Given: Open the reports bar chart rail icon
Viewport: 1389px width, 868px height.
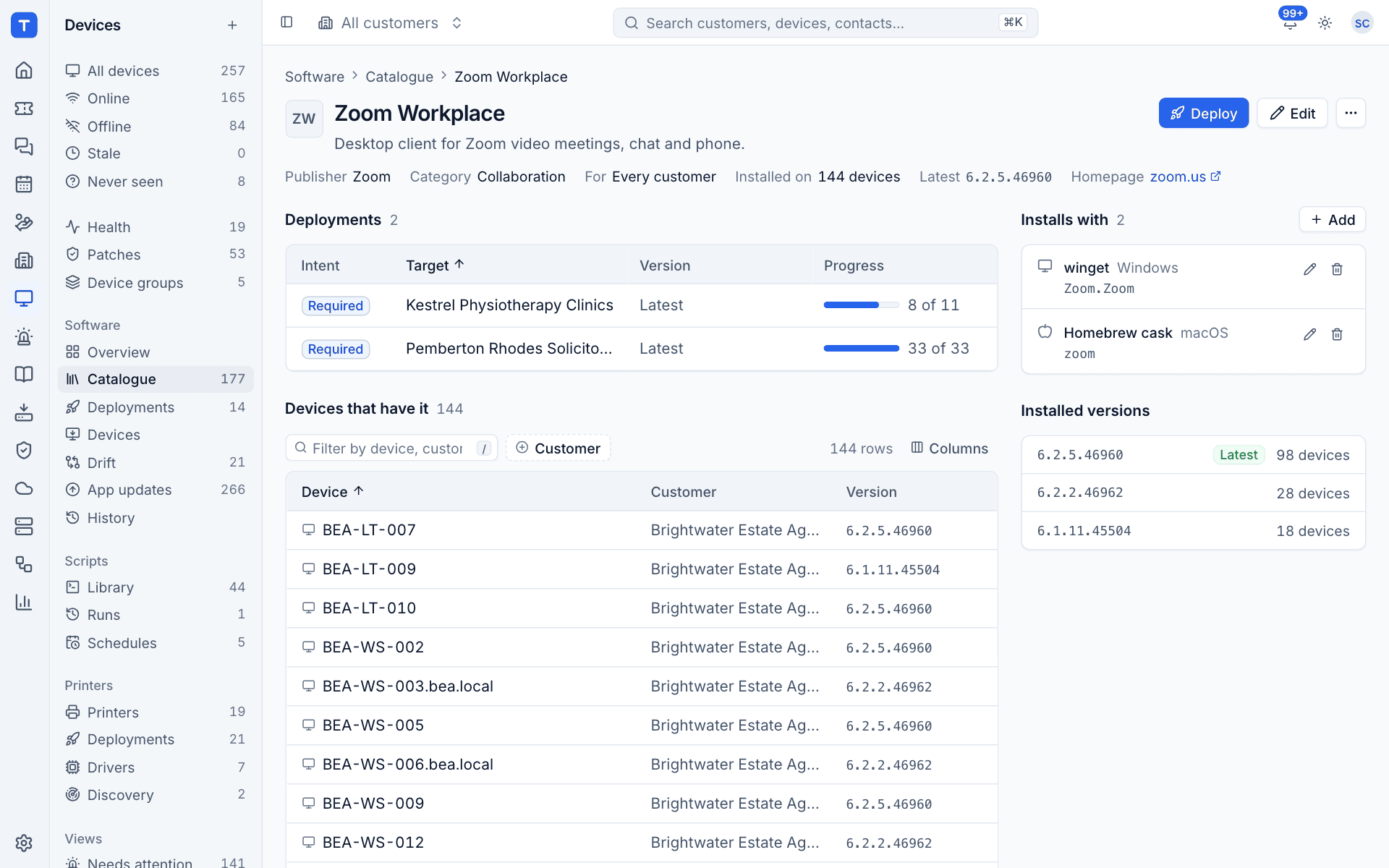Looking at the screenshot, I should (x=24, y=602).
